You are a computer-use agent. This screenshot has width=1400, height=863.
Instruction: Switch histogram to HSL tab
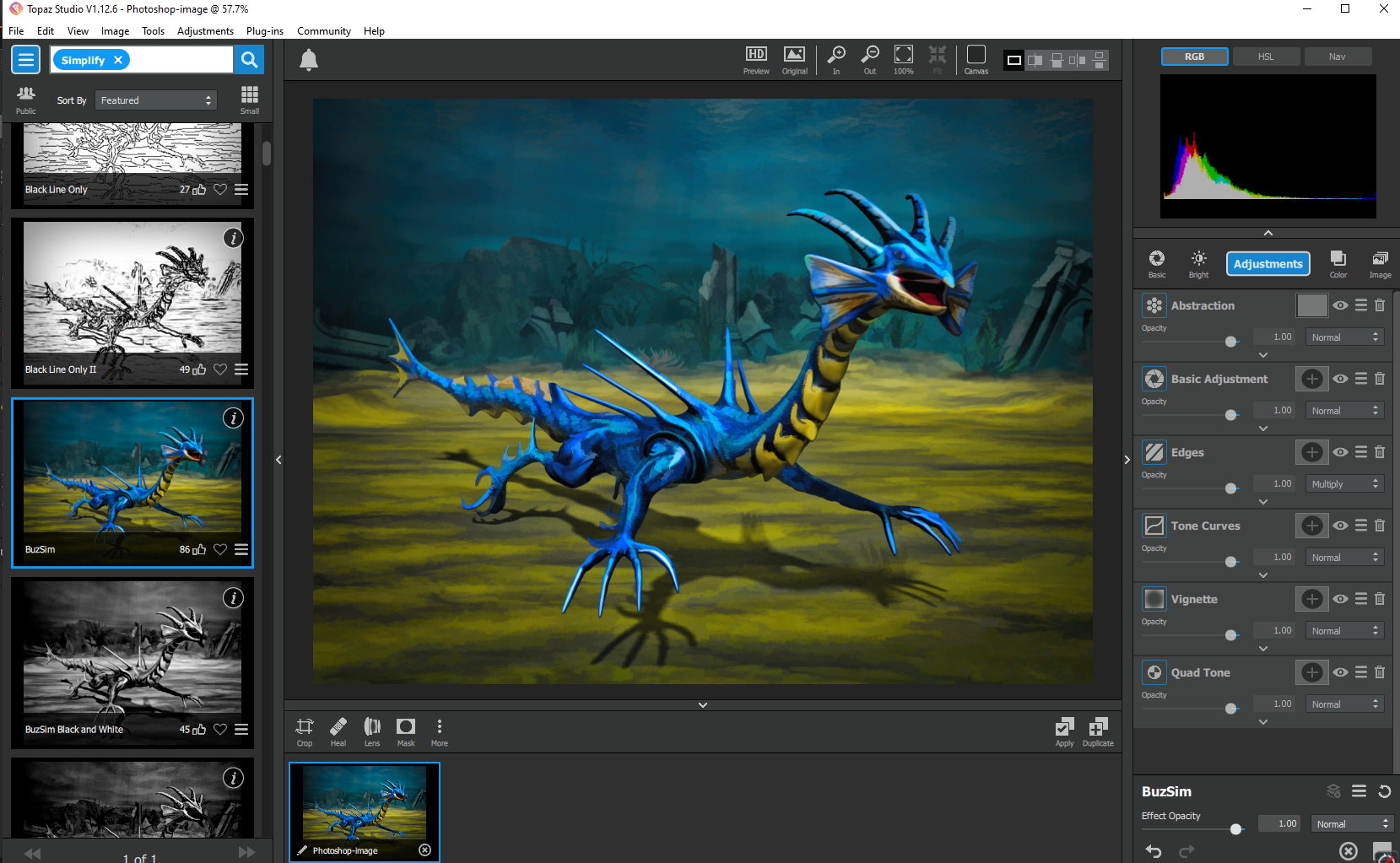(x=1266, y=57)
